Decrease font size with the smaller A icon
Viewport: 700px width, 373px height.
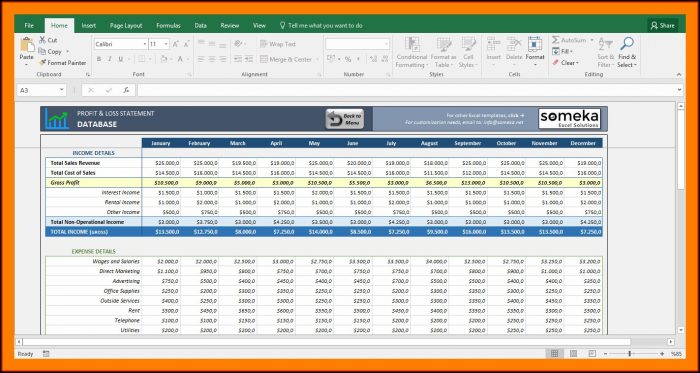(x=187, y=44)
